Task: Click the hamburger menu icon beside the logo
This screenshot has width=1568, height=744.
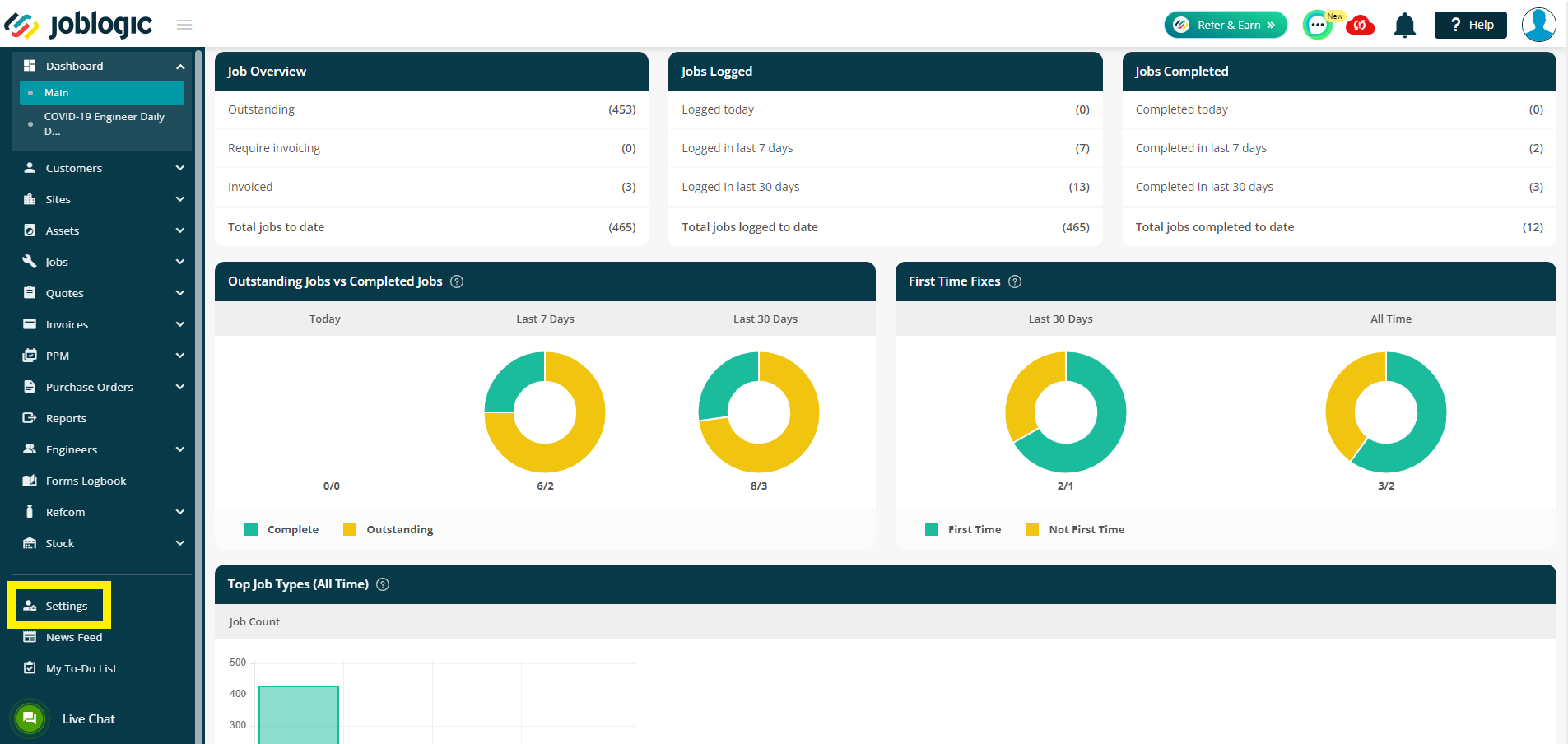Action: (184, 25)
